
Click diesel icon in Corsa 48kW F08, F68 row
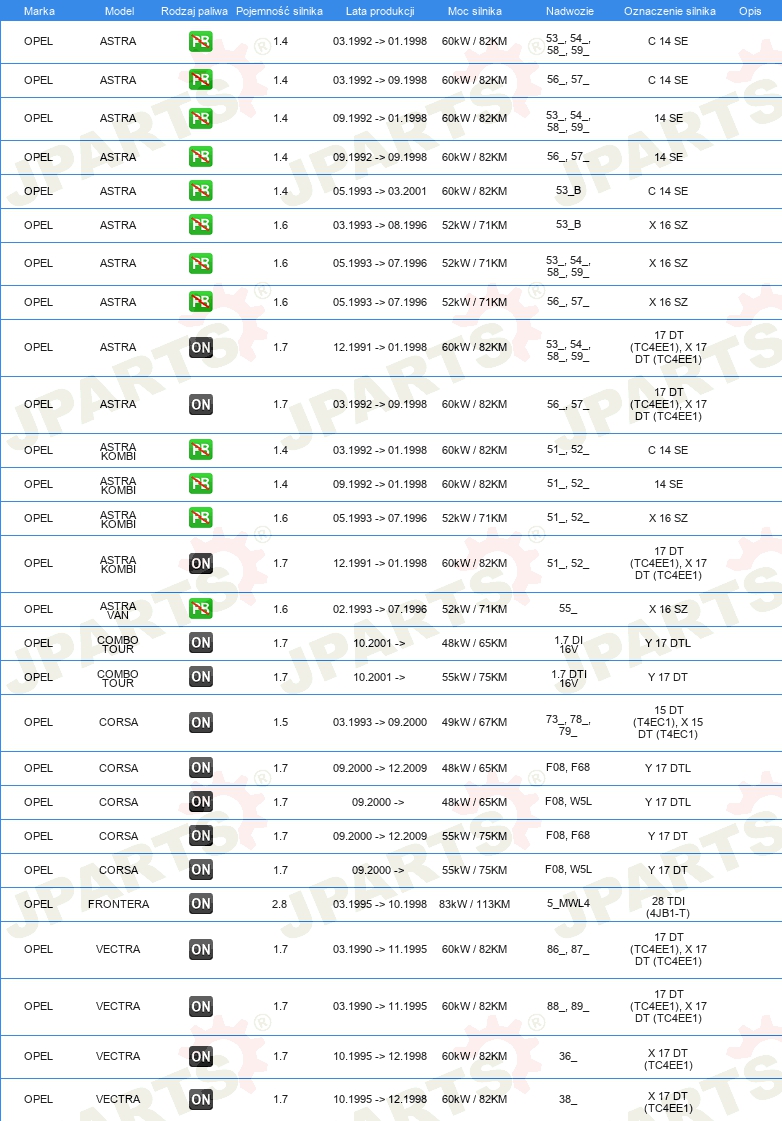click(201, 768)
